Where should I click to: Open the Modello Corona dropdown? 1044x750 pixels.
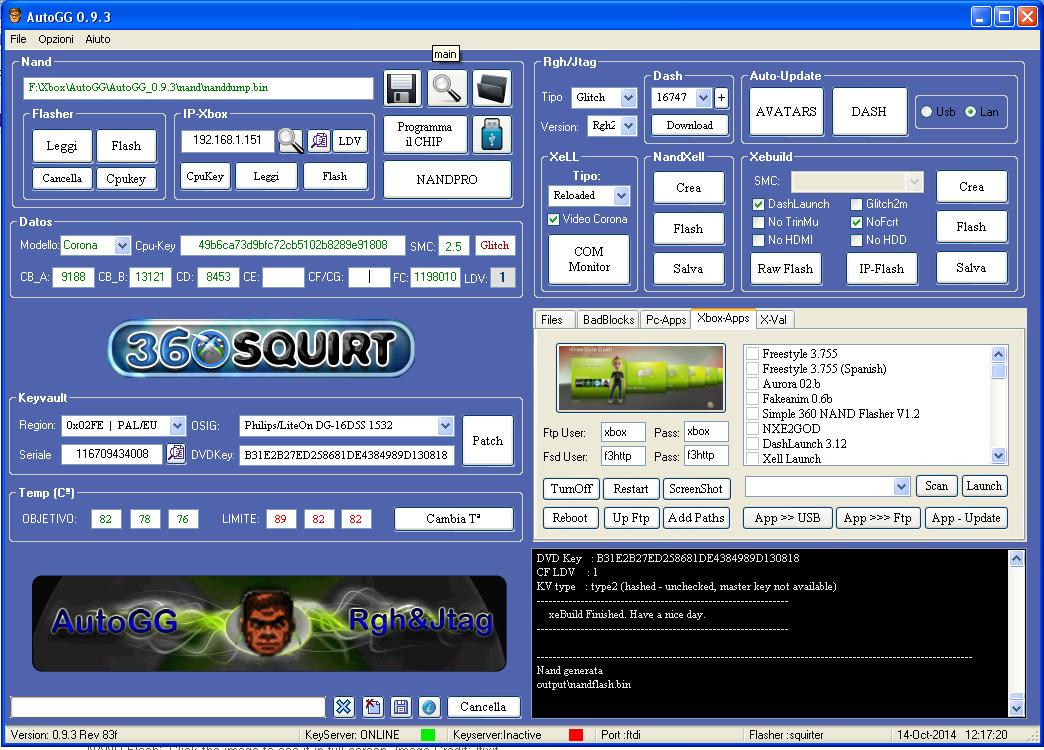coord(122,246)
